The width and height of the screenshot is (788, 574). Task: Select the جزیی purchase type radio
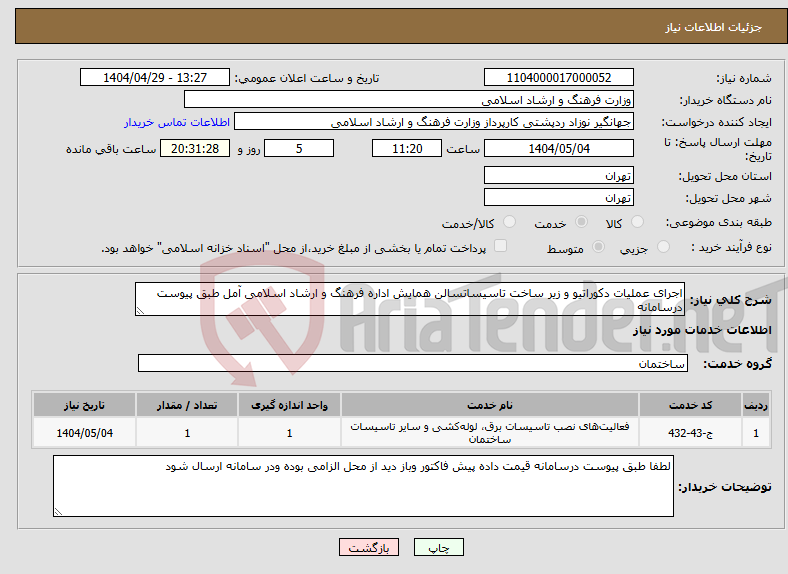[663, 246]
